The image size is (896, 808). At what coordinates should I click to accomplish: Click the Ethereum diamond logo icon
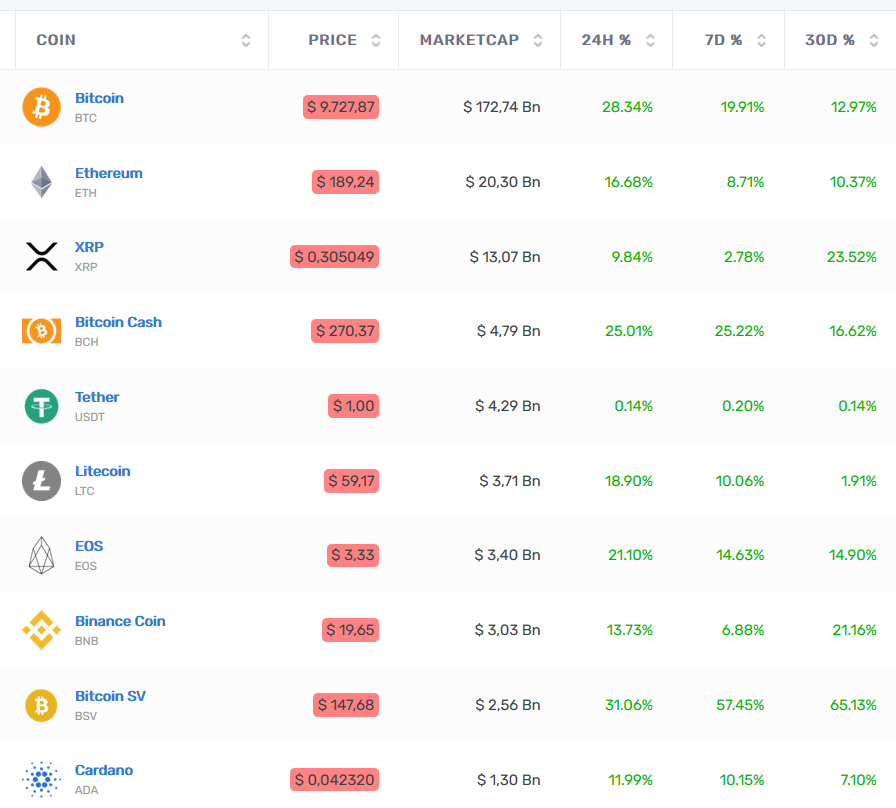point(41,182)
